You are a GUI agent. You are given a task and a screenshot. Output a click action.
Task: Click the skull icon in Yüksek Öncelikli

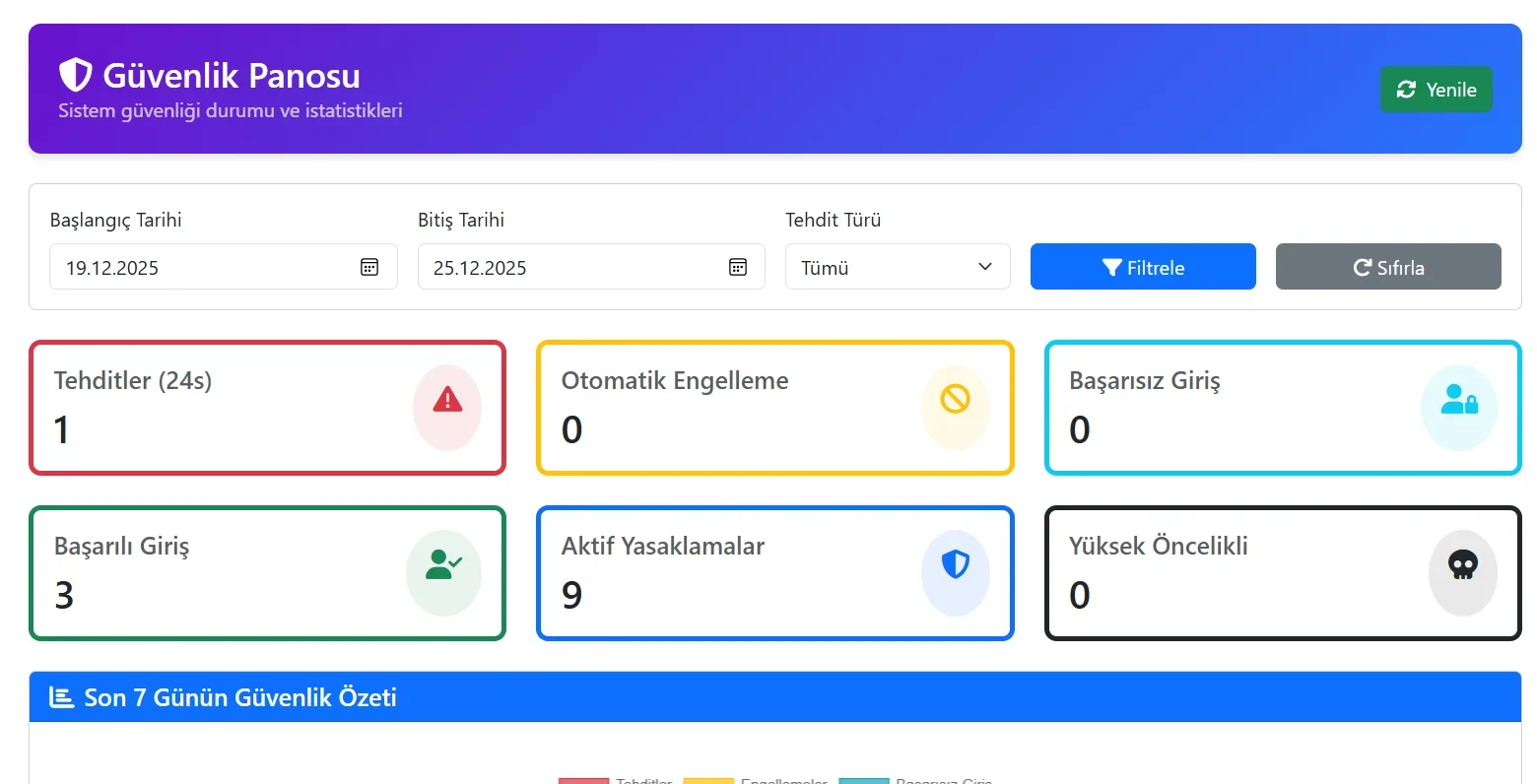[x=1462, y=564]
